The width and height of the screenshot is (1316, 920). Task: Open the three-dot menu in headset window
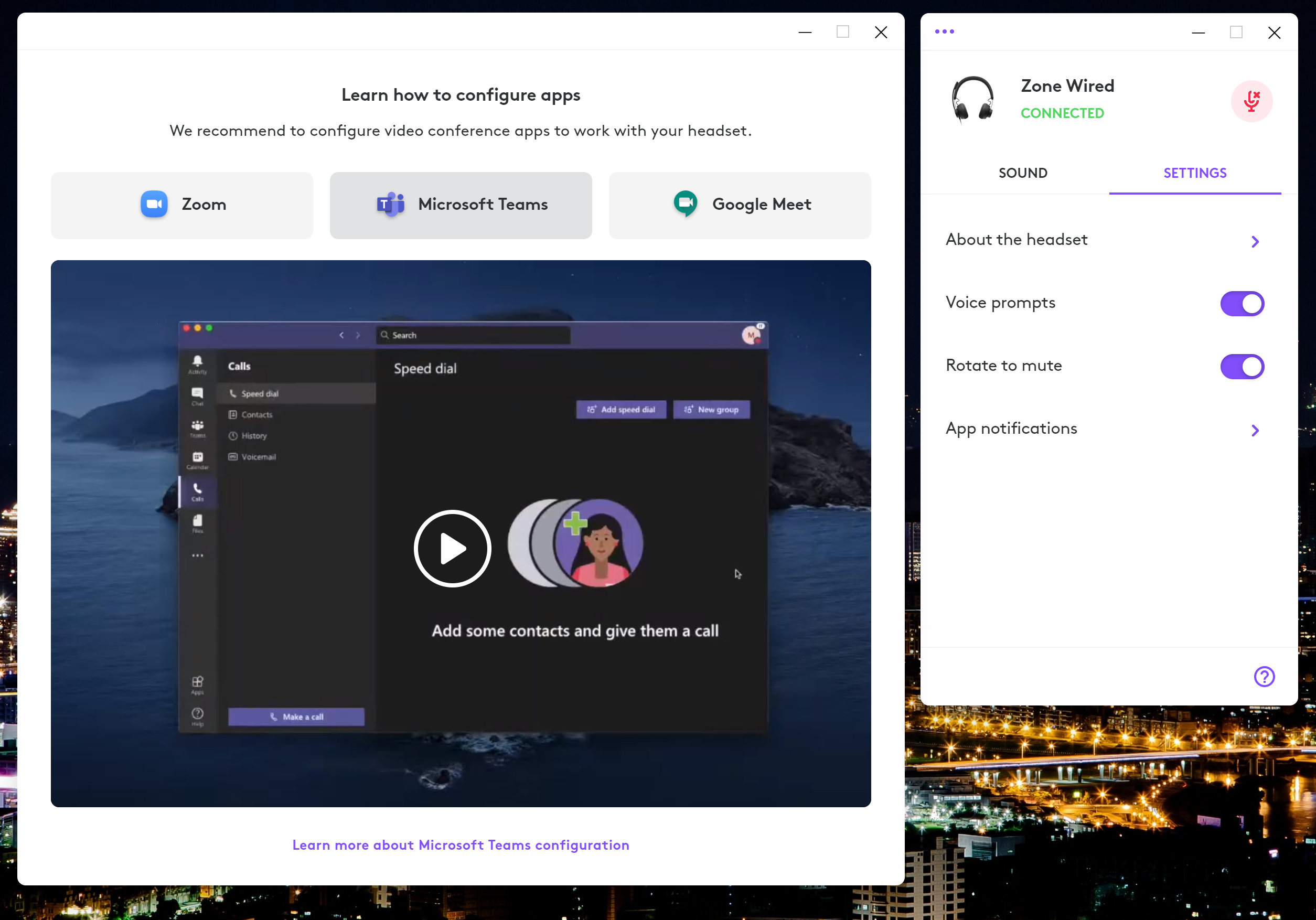[x=944, y=31]
